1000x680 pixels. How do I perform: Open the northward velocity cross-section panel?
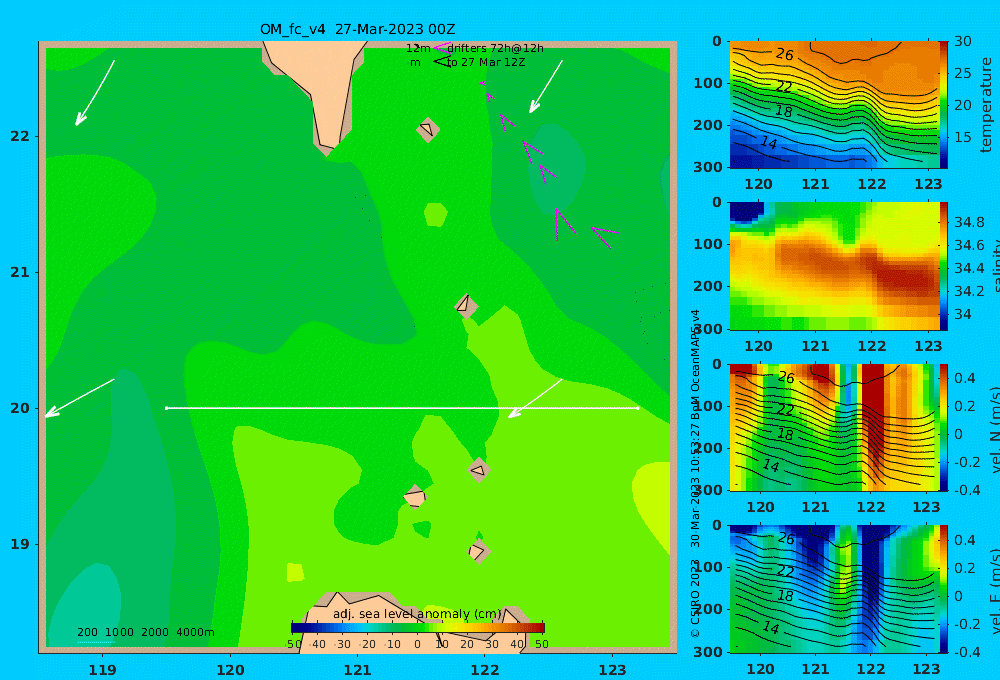pyautogui.click(x=834, y=427)
